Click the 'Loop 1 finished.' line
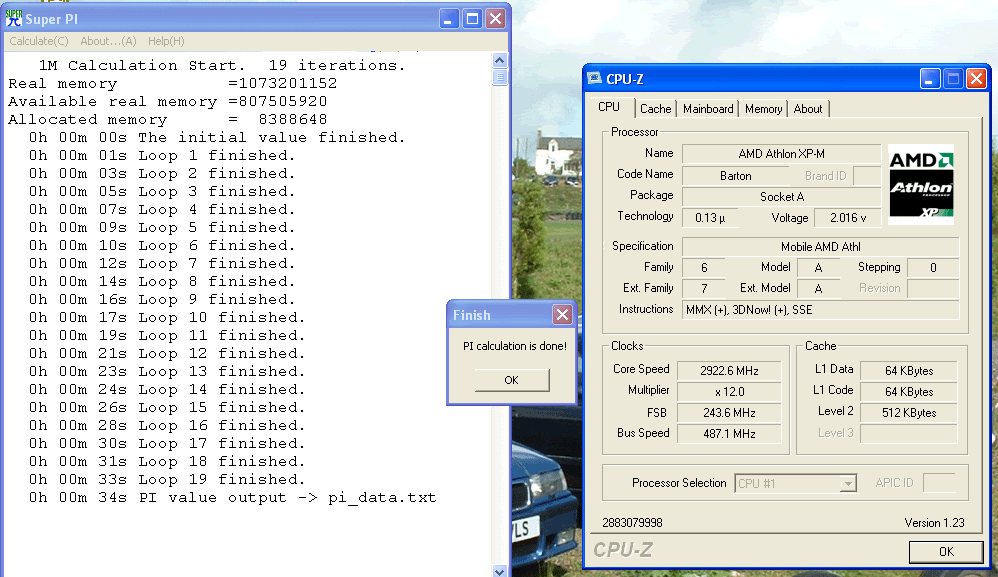This screenshot has width=998, height=577. [x=162, y=155]
